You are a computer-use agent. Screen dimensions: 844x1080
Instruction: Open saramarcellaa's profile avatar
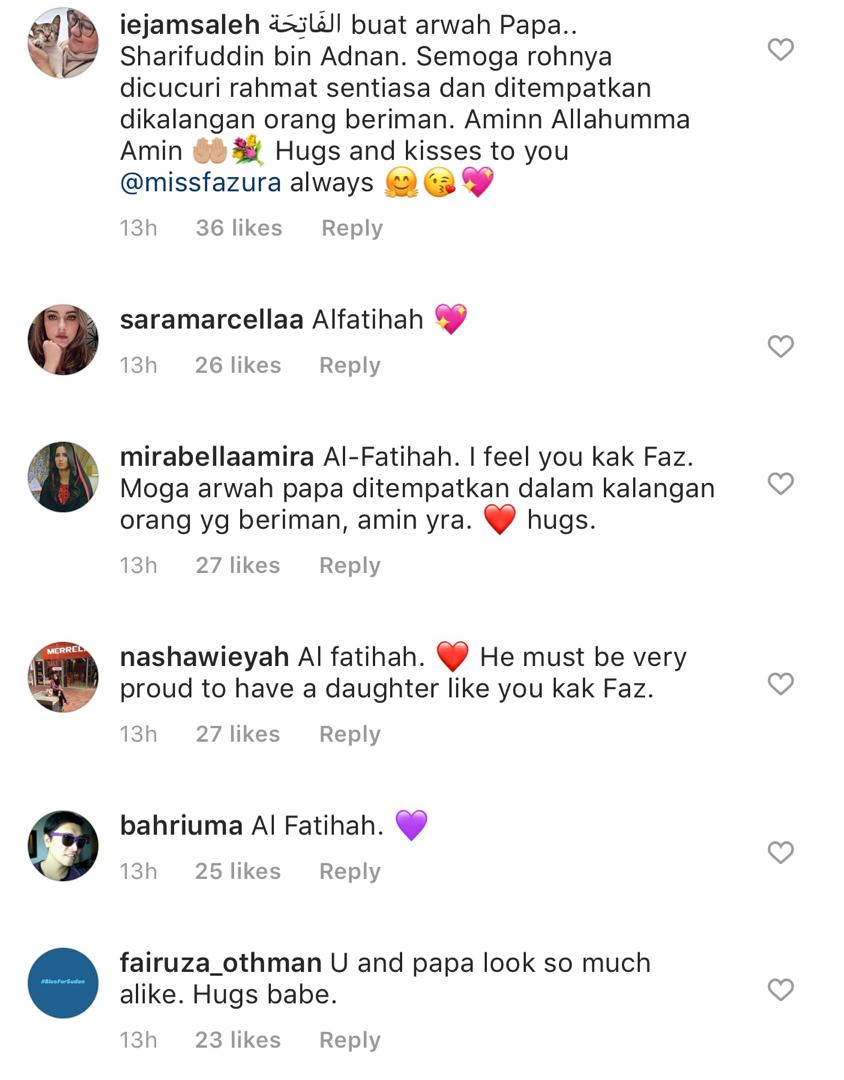coord(63,340)
